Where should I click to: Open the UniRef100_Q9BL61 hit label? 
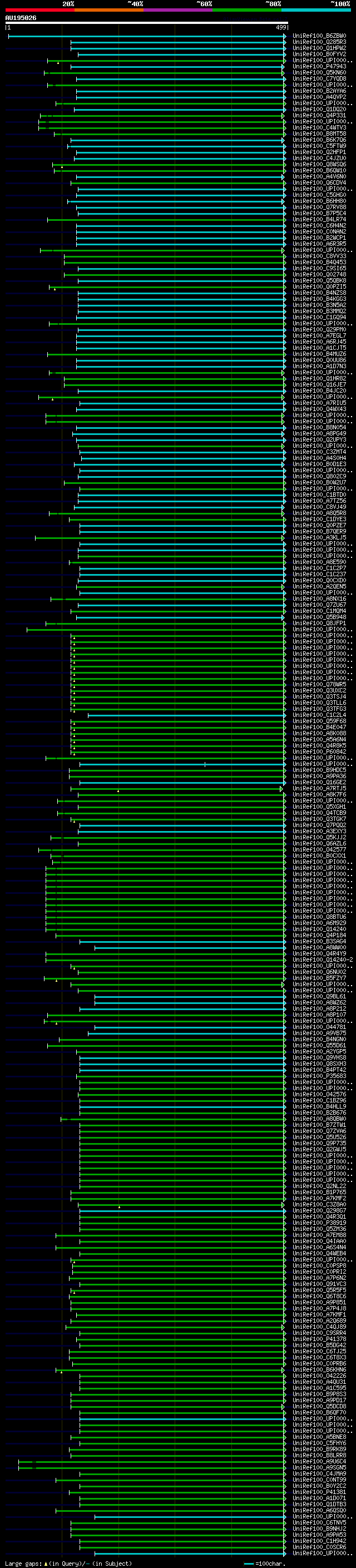(x=319, y=996)
